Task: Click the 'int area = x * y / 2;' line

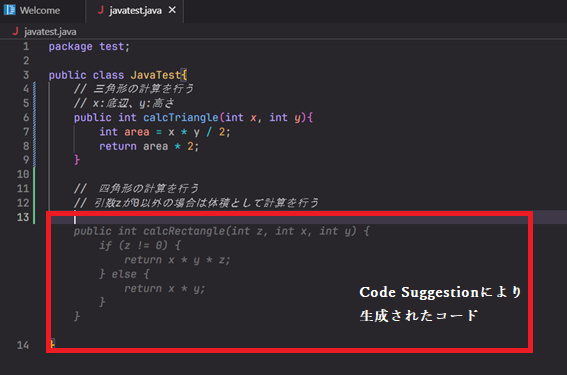Action: 165,132
